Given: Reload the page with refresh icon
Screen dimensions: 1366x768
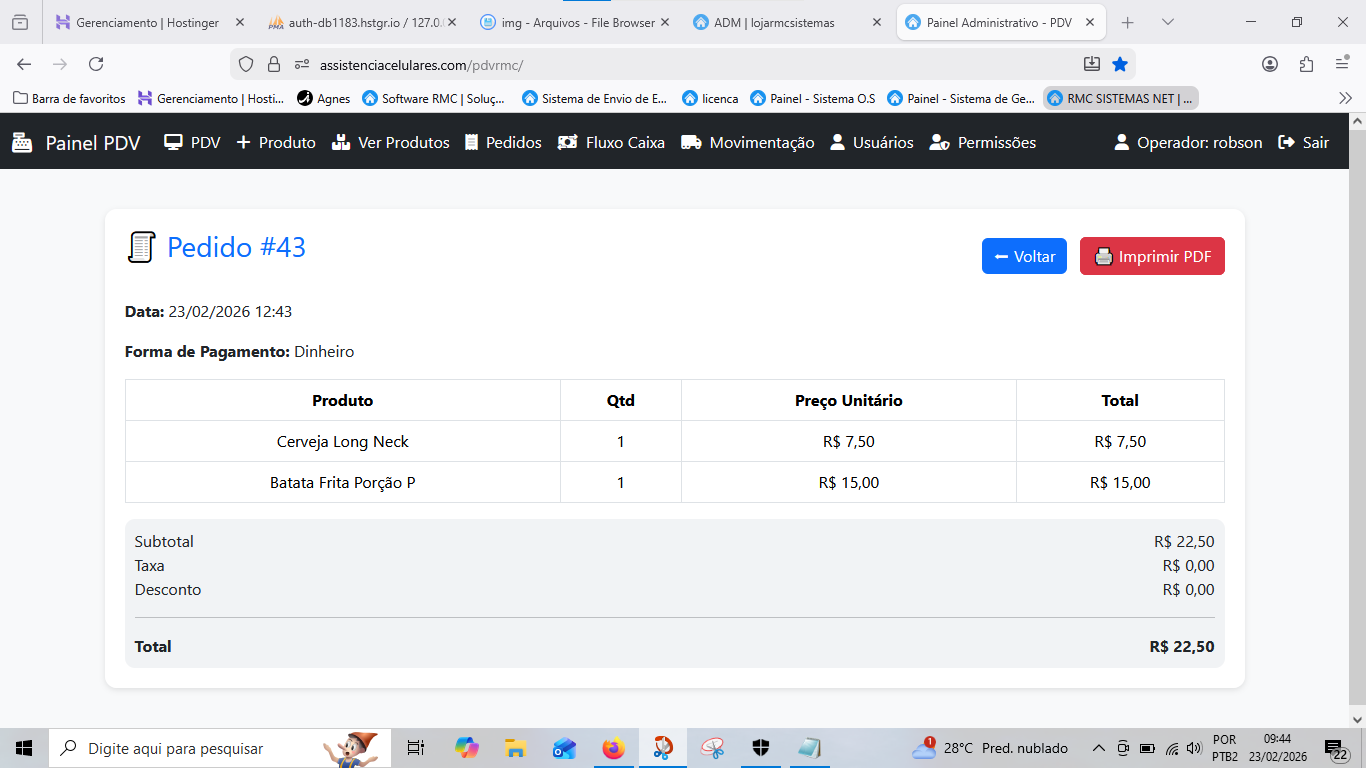Looking at the screenshot, I should tap(96, 64).
